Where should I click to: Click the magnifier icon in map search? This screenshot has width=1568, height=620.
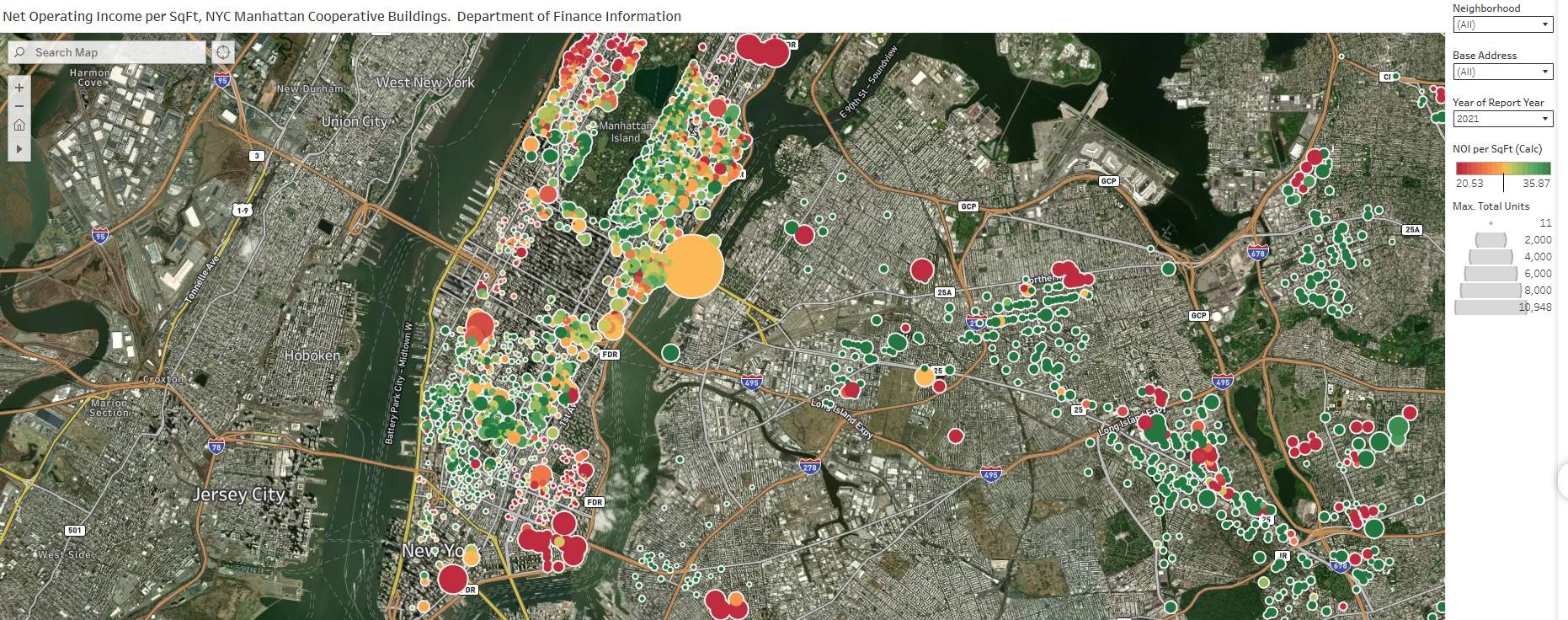20,52
